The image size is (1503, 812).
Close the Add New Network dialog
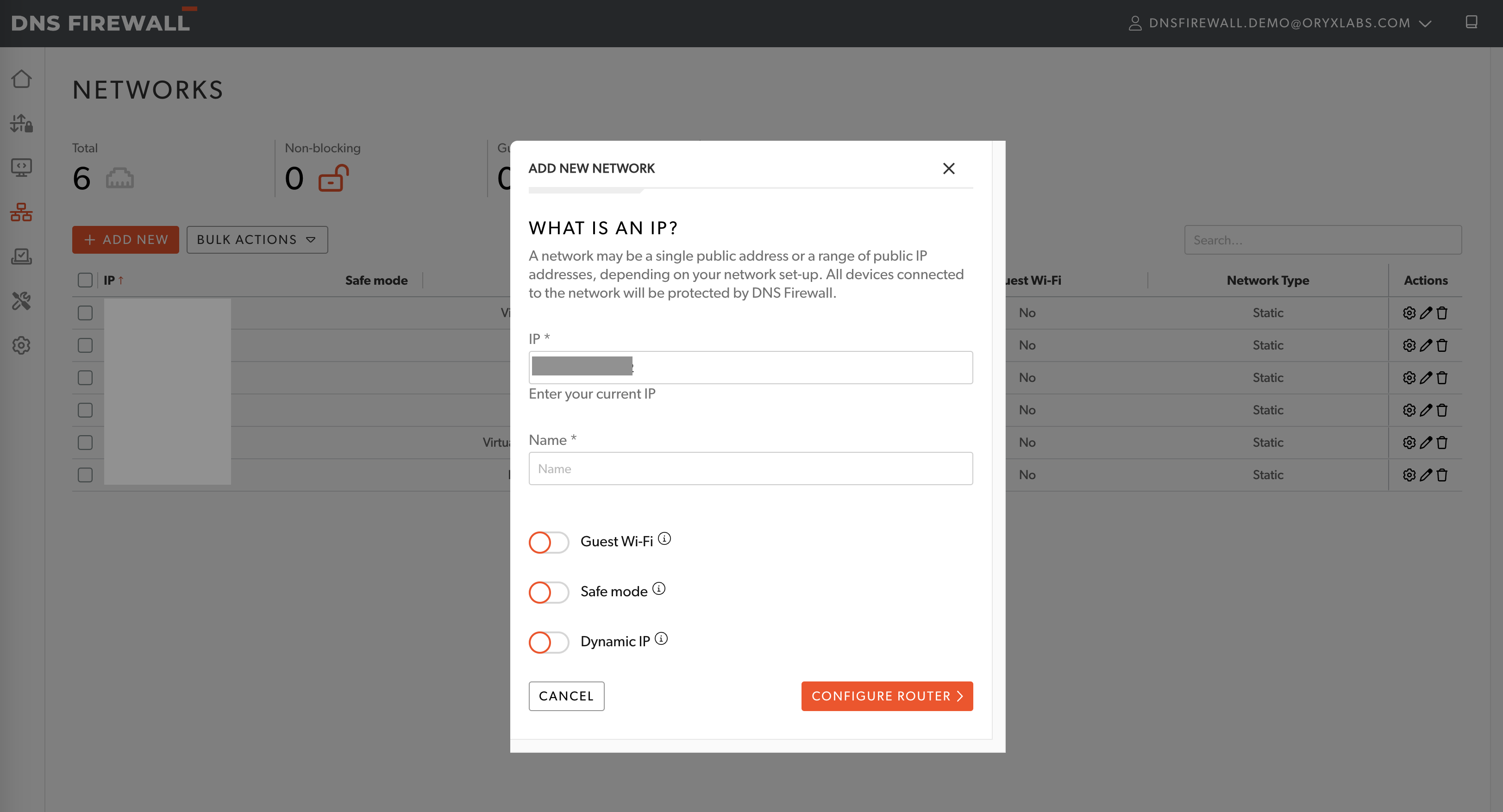tap(949, 169)
